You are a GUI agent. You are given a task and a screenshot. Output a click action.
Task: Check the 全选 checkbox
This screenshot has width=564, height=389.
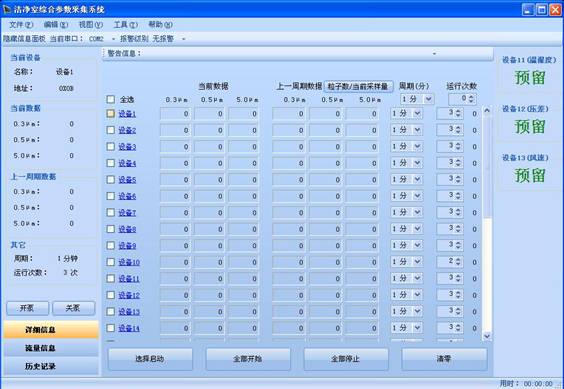pyautogui.click(x=111, y=99)
